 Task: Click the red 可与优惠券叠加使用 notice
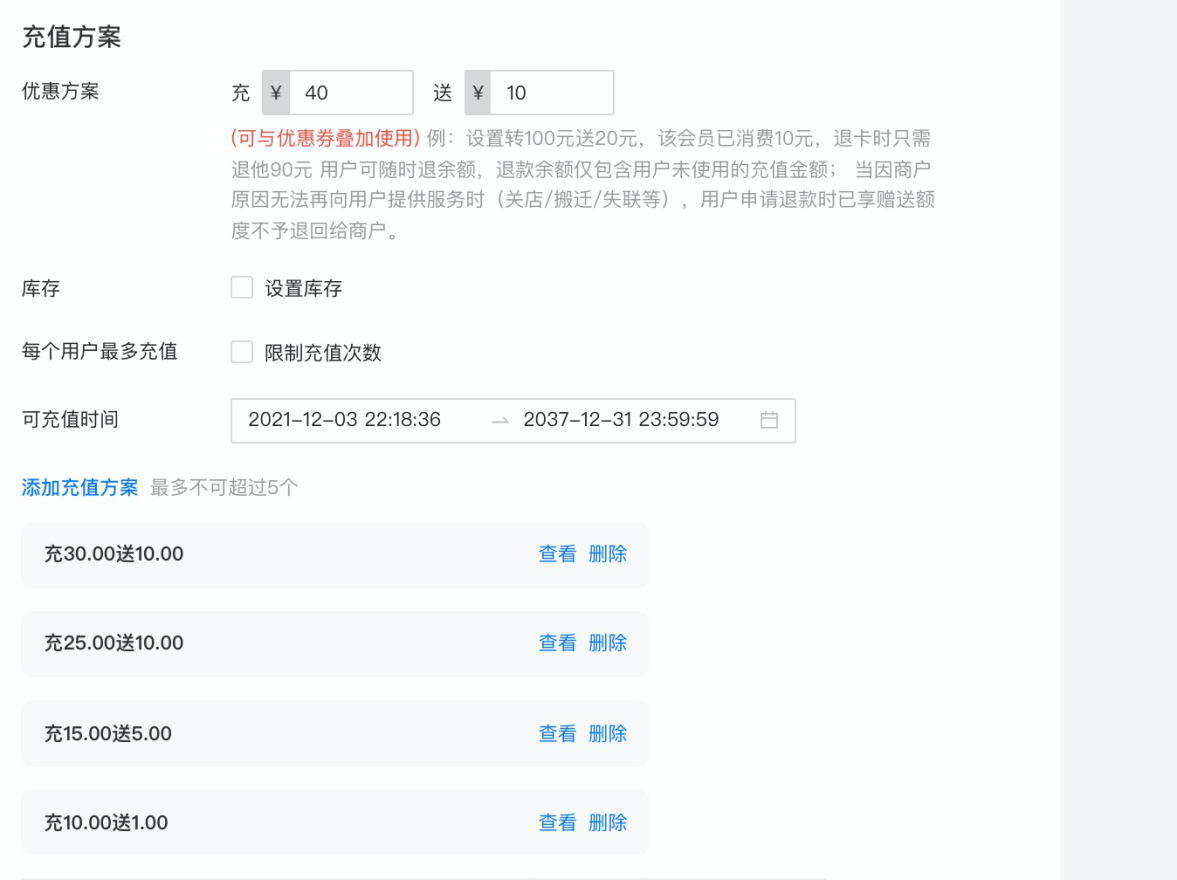point(325,138)
